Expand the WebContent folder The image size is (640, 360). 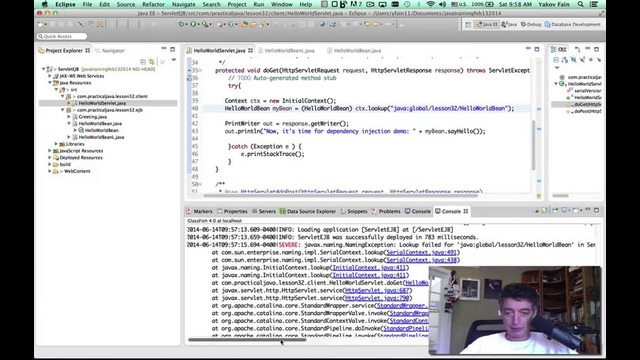[50, 171]
